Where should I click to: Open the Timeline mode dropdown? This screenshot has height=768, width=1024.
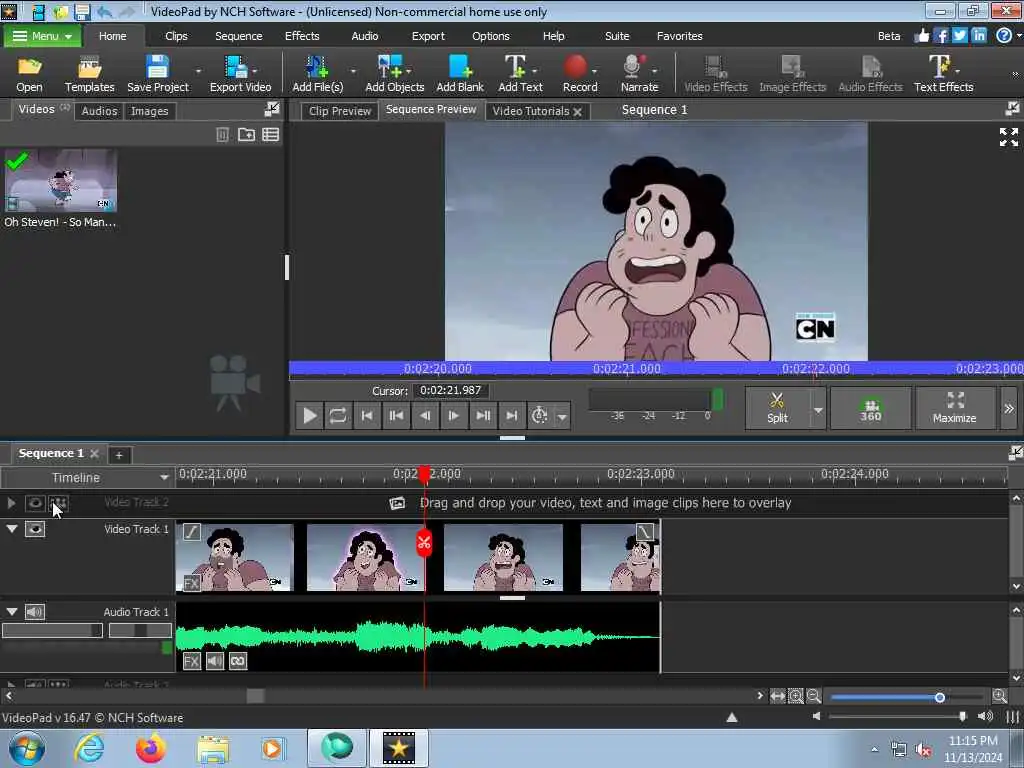(x=164, y=478)
